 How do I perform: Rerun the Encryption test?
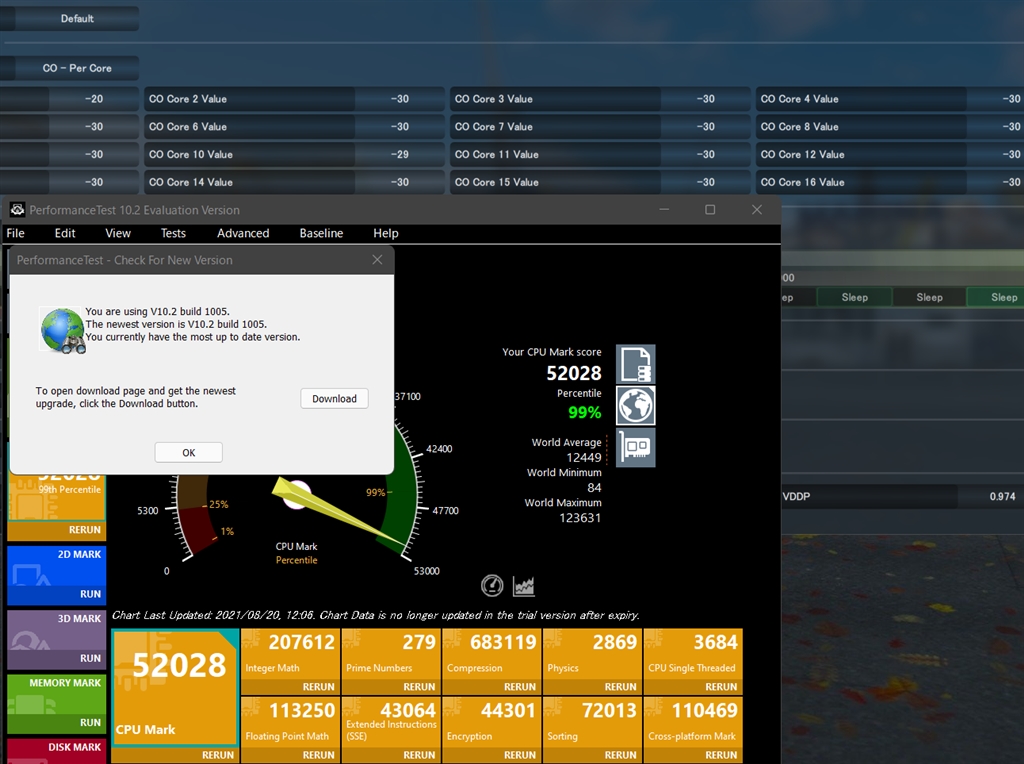click(519, 755)
